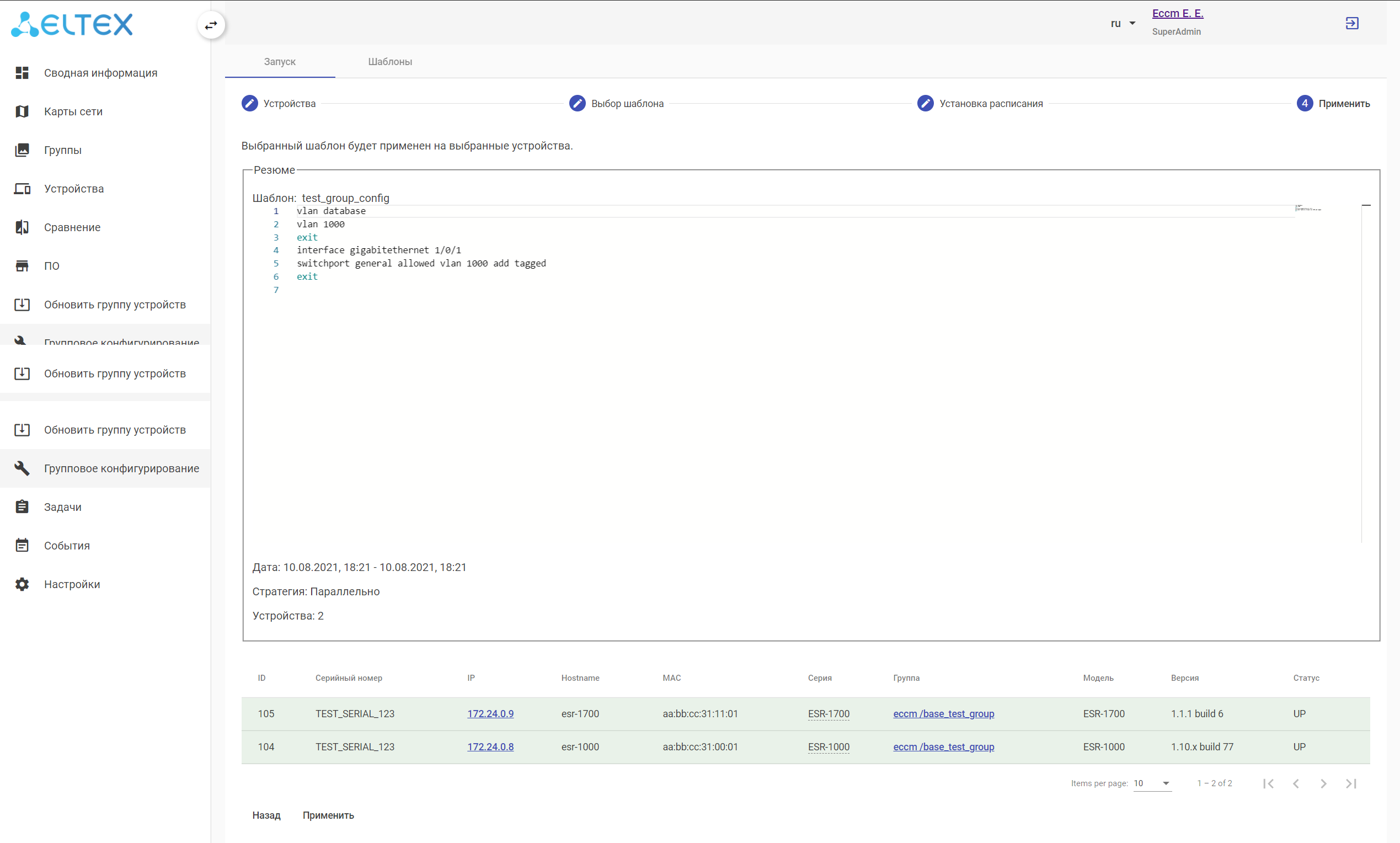Switch to the Шаблоны tab

389,61
